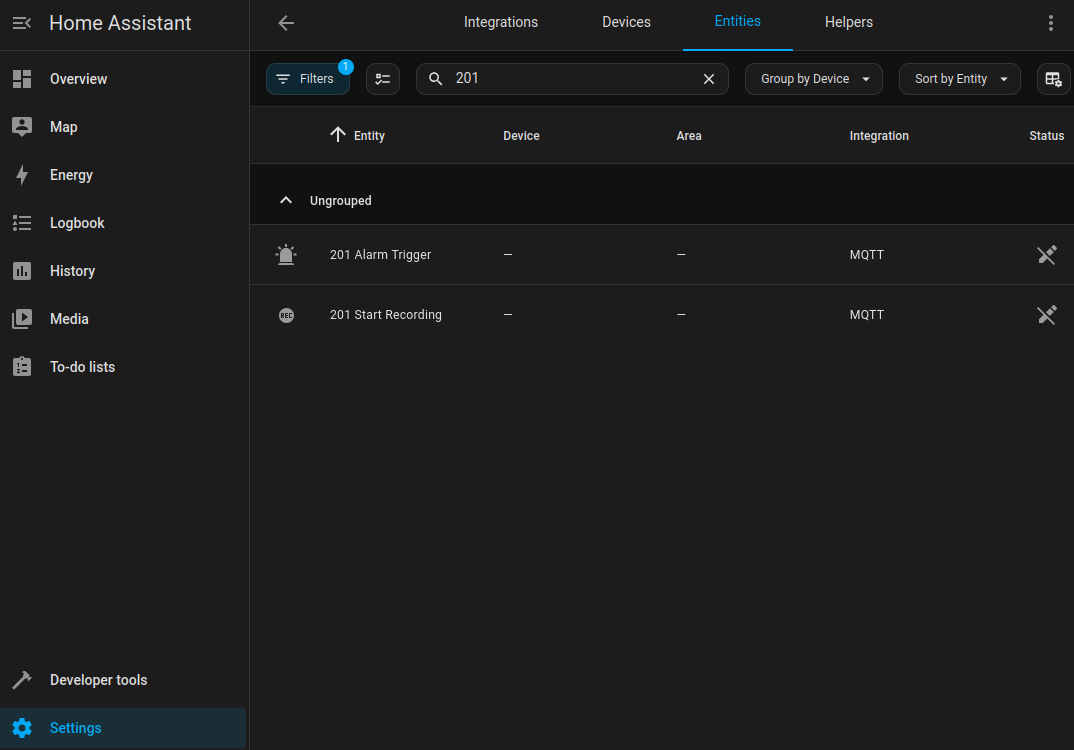Click the read-only status icon for 201 Start Recording
The width and height of the screenshot is (1074, 750).
click(1047, 315)
